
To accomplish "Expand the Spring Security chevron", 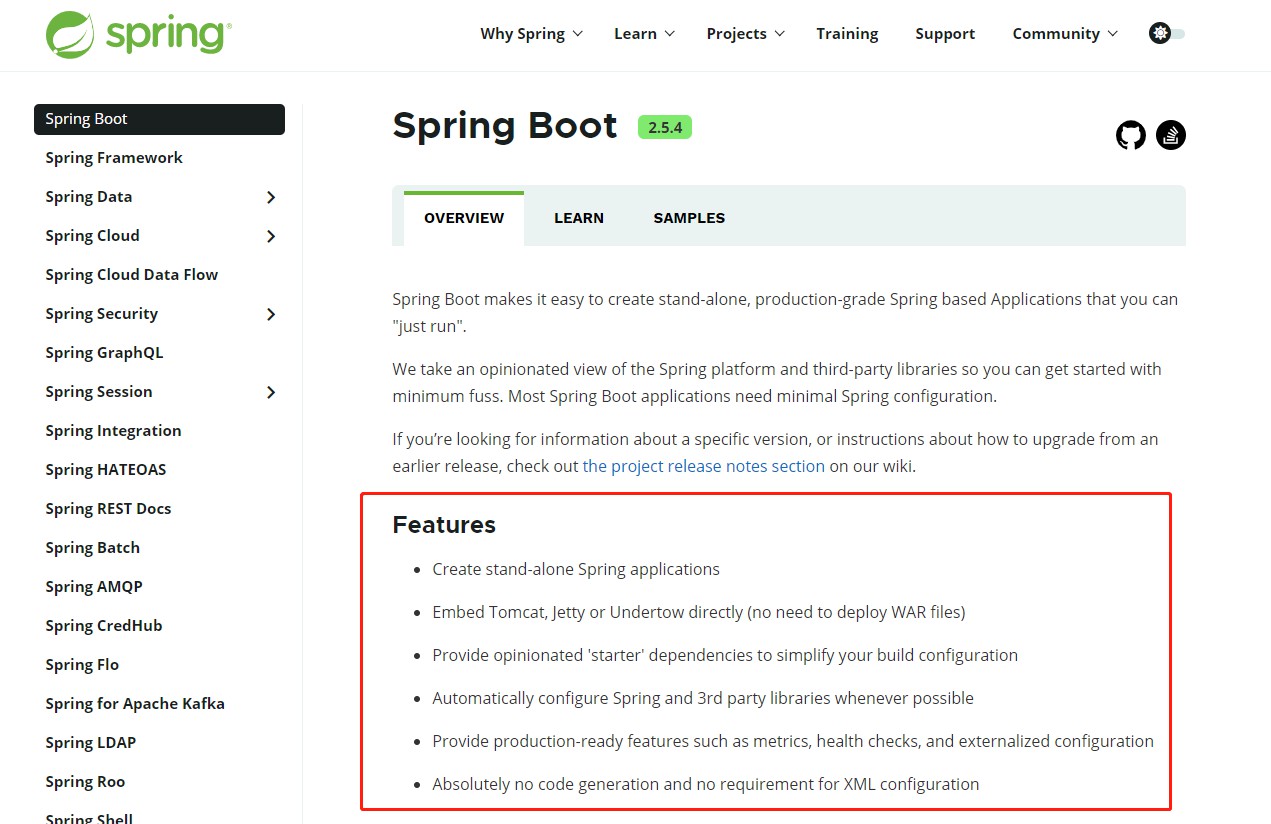I will tap(271, 314).
